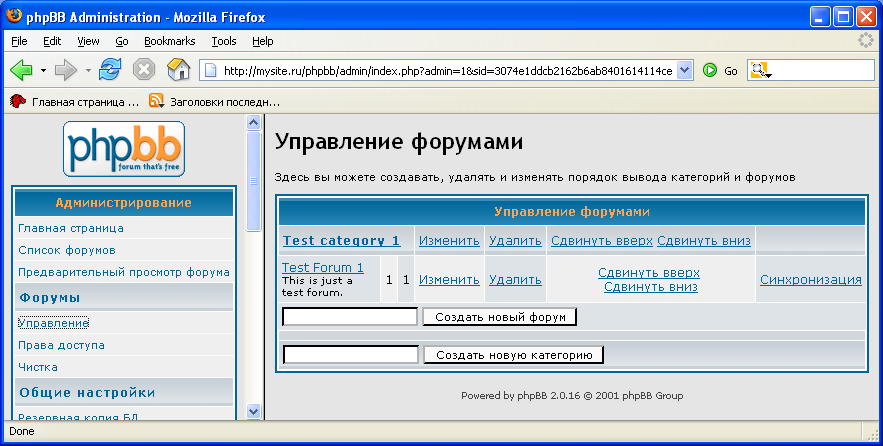Click the sidebar scrollbar thumb
Image resolution: width=883 pixels, height=446 pixels.
[x=253, y=181]
